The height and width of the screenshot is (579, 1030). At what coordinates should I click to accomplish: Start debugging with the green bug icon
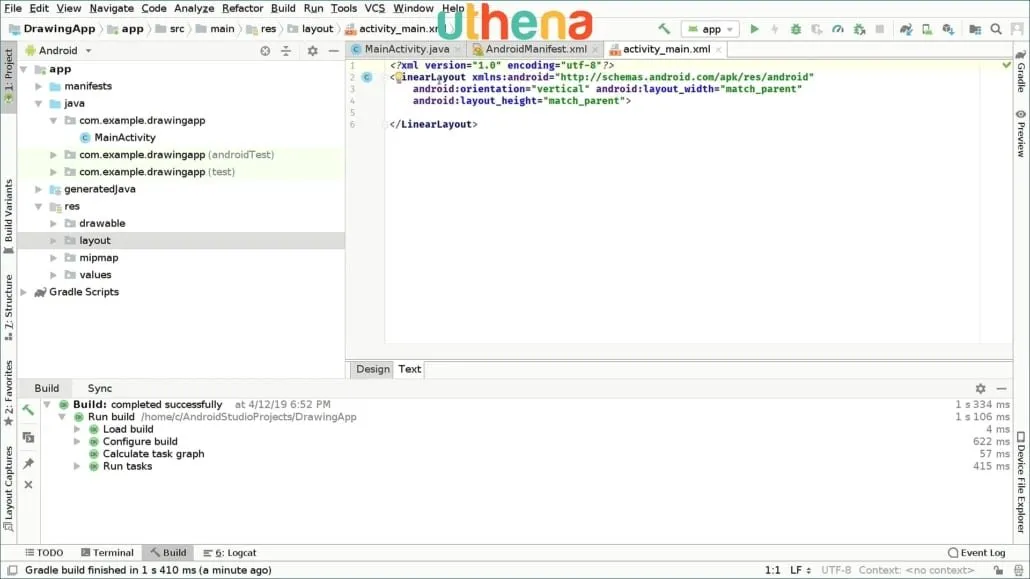tap(795, 29)
